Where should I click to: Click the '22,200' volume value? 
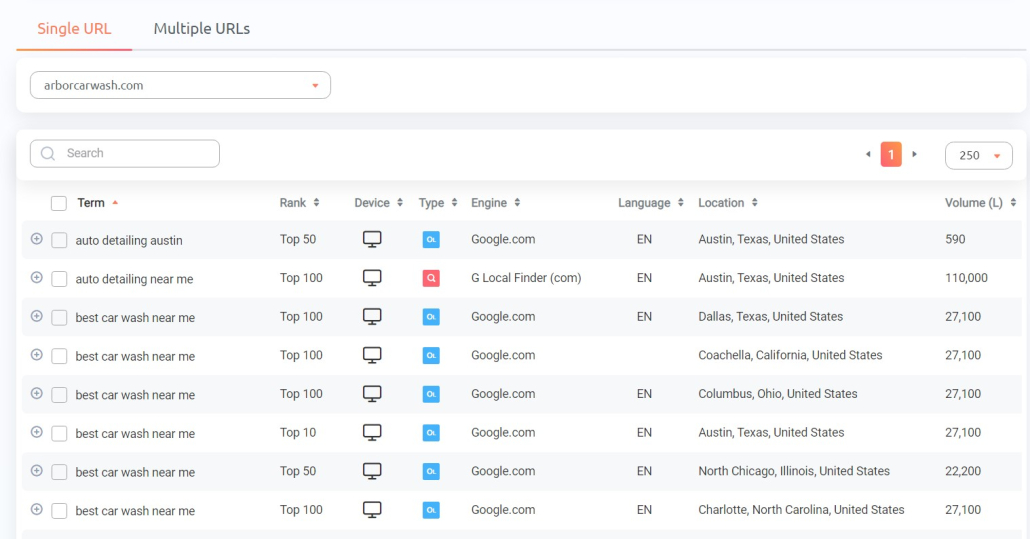(963, 471)
